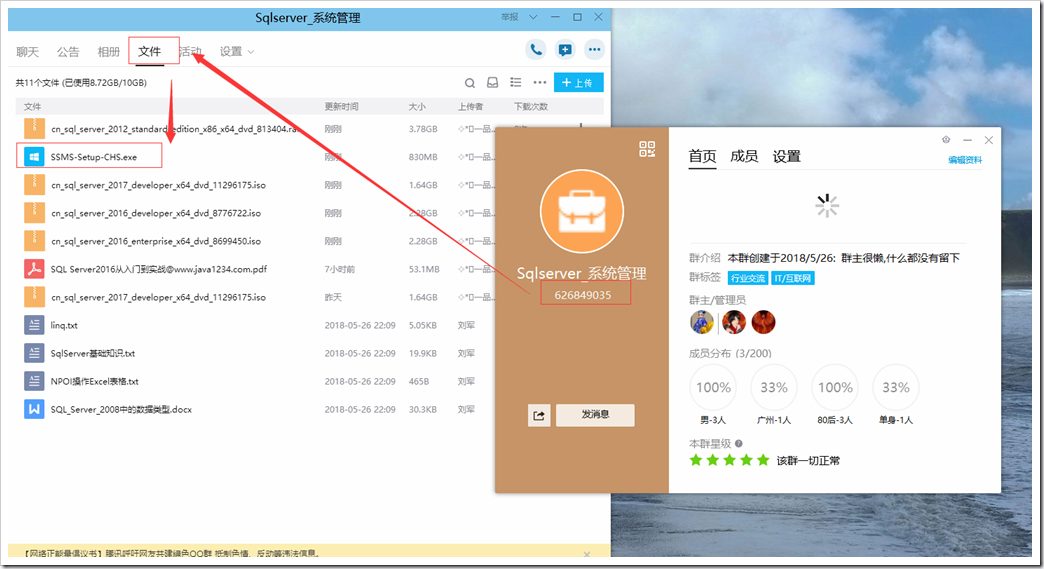
Task: Open file toolbar ellipsis options
Action: click(x=540, y=83)
